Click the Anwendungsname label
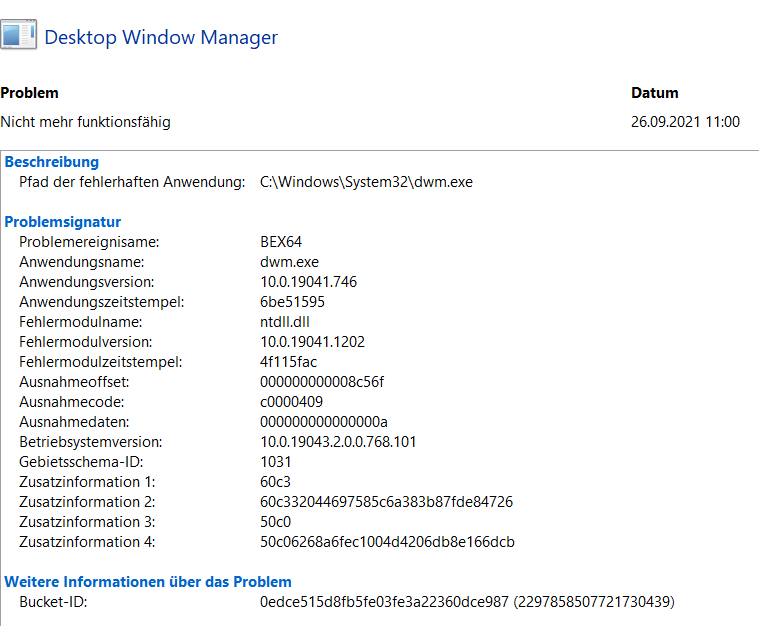Screen dimensions: 759x626 [x=82, y=262]
